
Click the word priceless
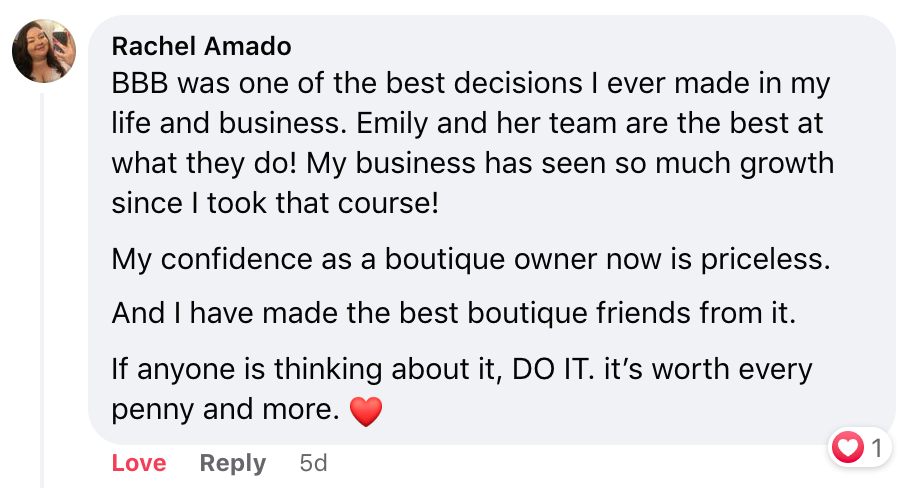pos(765,259)
